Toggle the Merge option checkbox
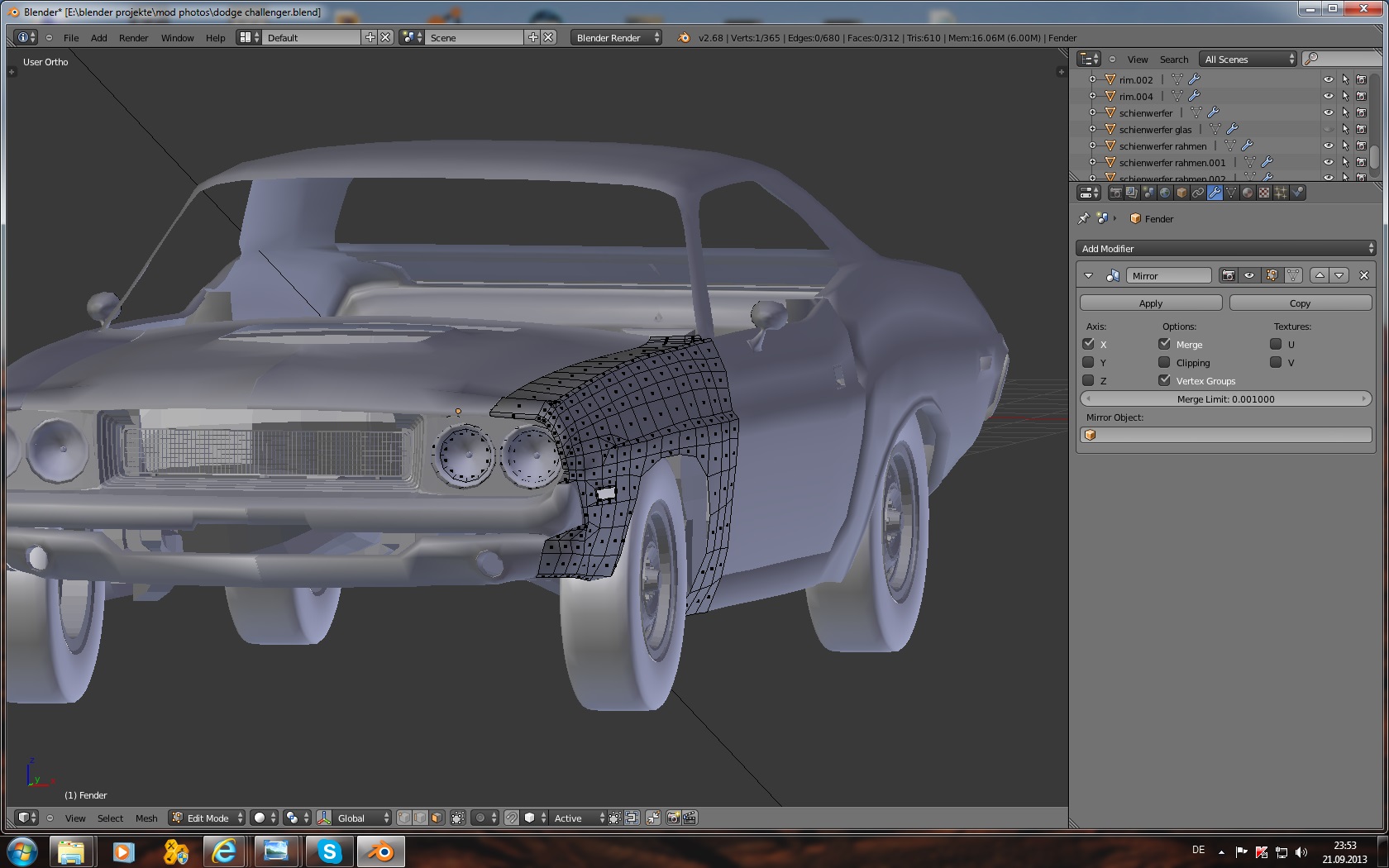 point(1164,344)
